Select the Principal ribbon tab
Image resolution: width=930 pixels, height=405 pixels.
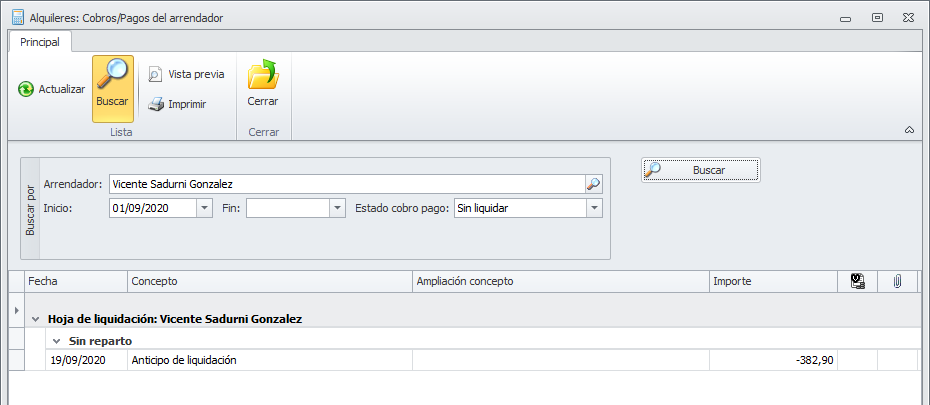pos(40,42)
